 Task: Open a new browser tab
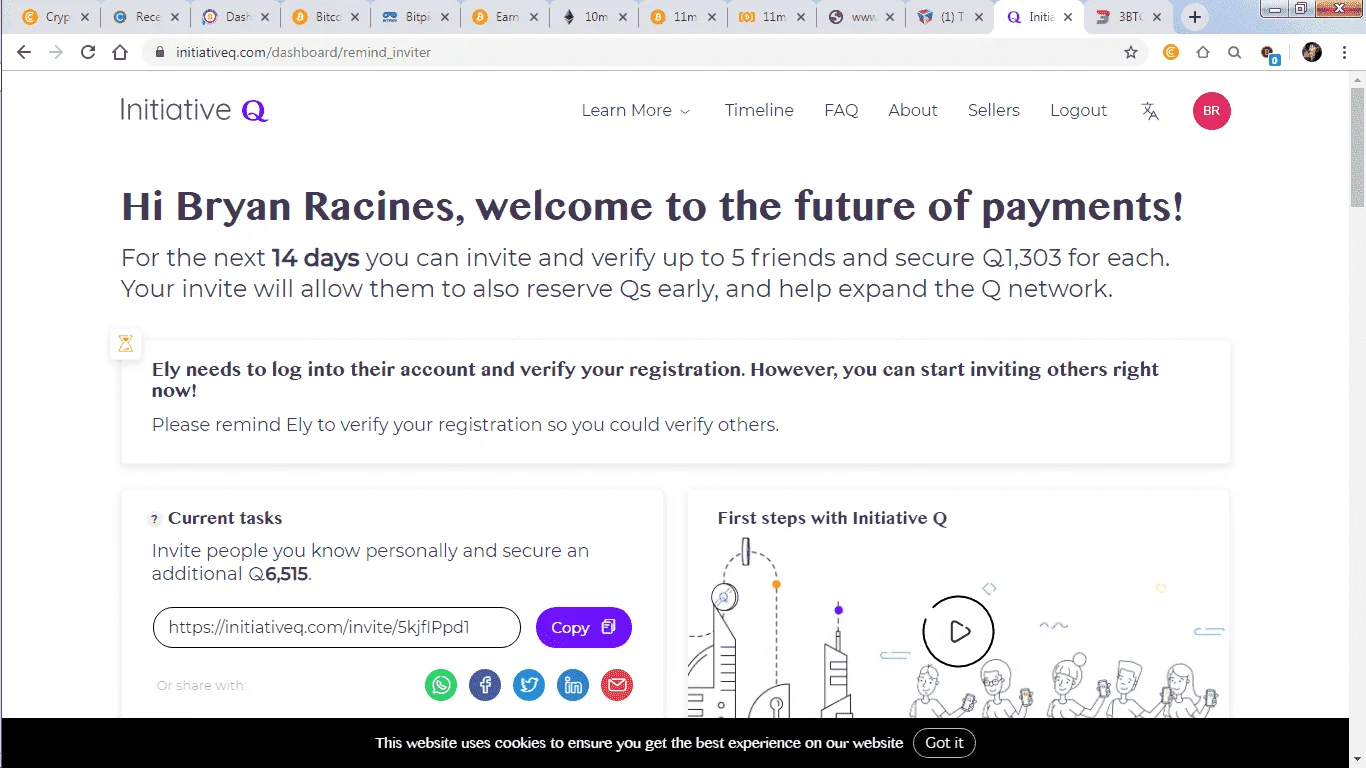click(1194, 17)
